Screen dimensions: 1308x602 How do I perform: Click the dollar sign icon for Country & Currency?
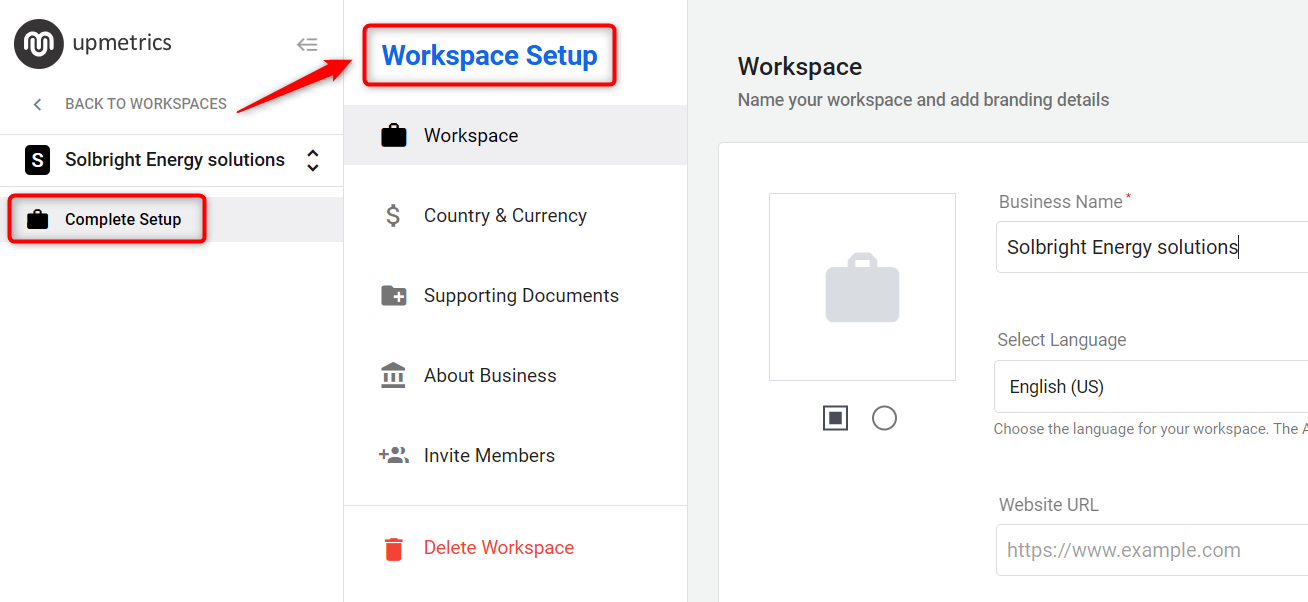pos(393,215)
